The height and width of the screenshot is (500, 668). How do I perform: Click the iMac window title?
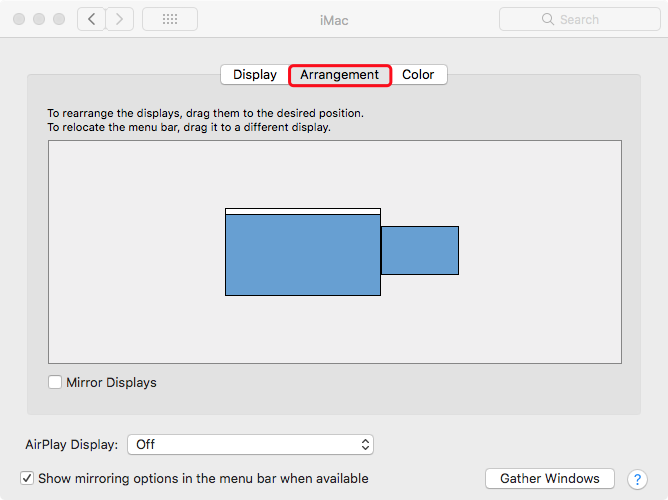334,20
